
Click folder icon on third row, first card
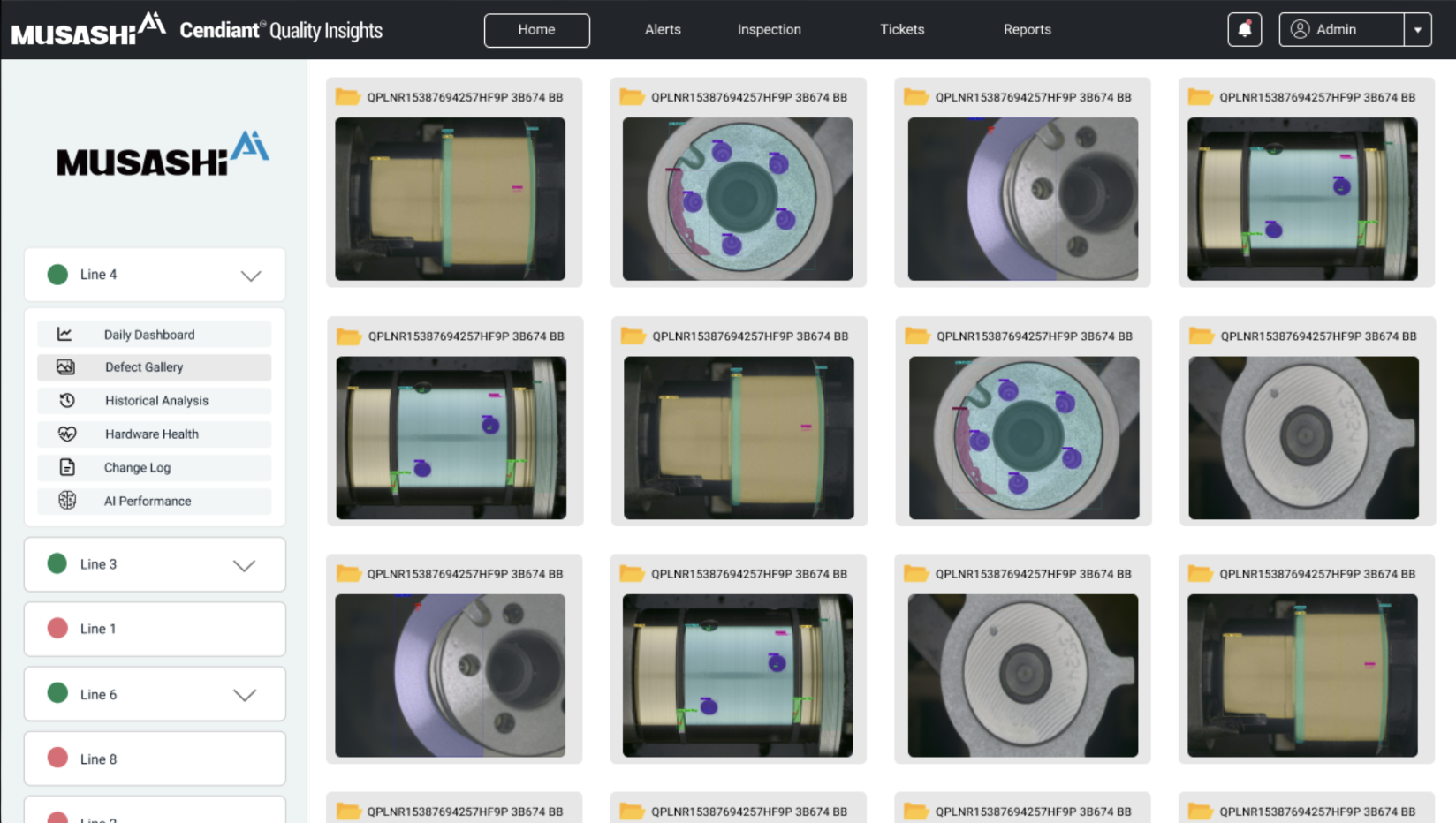pyautogui.click(x=348, y=574)
